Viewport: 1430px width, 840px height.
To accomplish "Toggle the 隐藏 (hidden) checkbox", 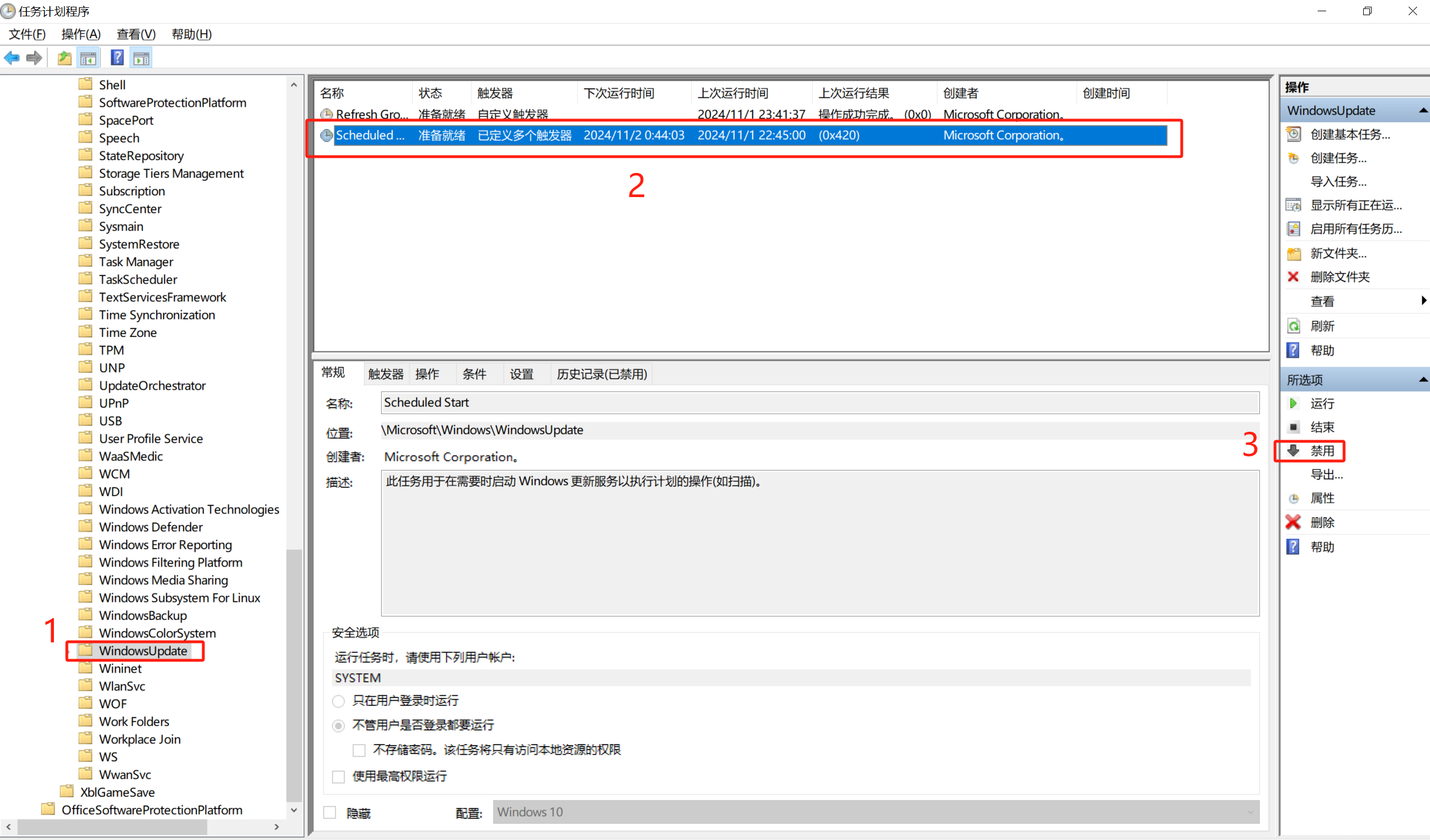I will 330,813.
